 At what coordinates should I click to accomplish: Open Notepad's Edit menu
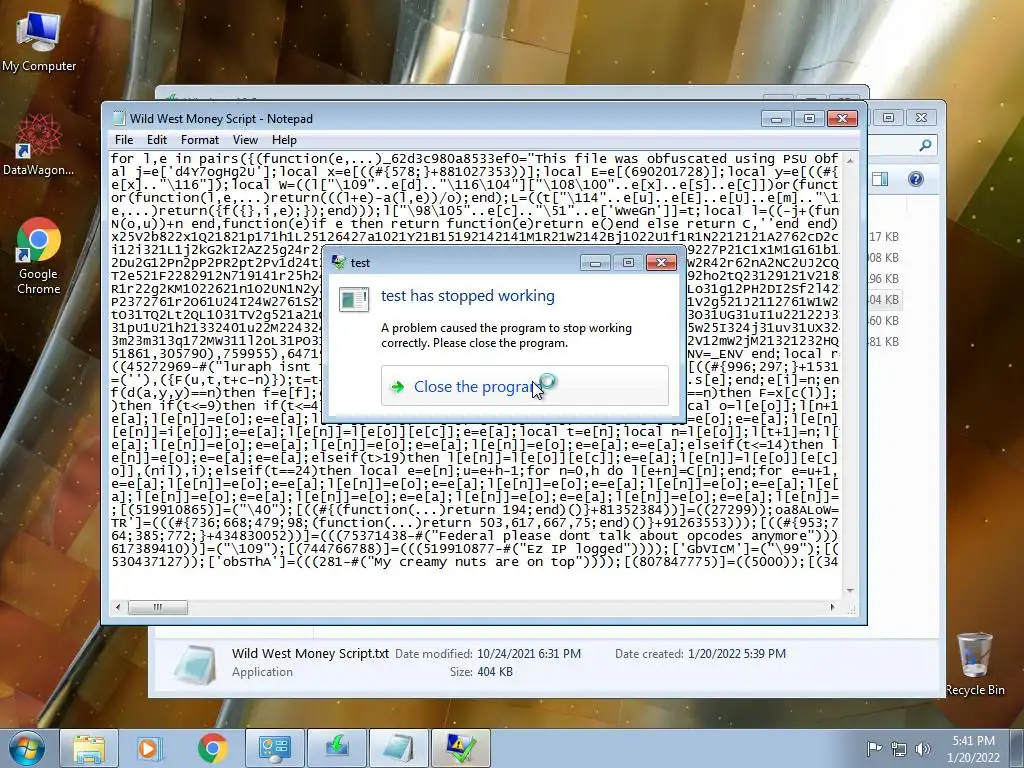pyautogui.click(x=157, y=140)
